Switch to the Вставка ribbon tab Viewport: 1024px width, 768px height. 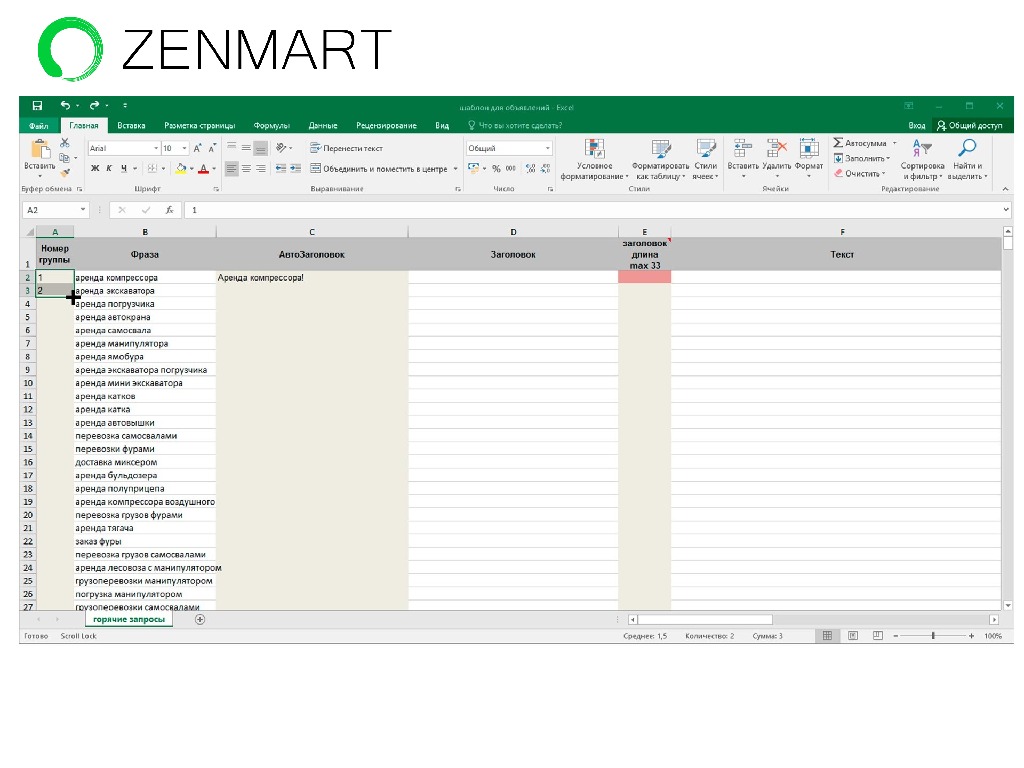coord(131,125)
